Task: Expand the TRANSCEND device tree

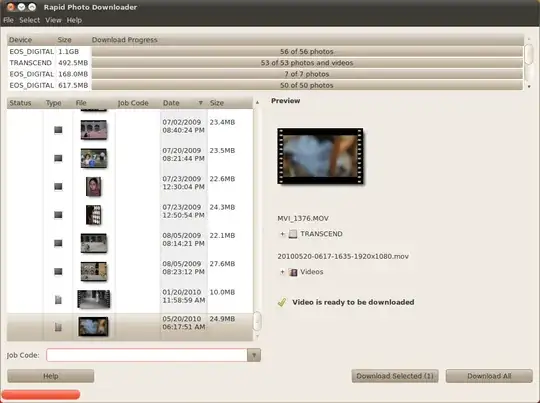Action: pyautogui.click(x=282, y=234)
